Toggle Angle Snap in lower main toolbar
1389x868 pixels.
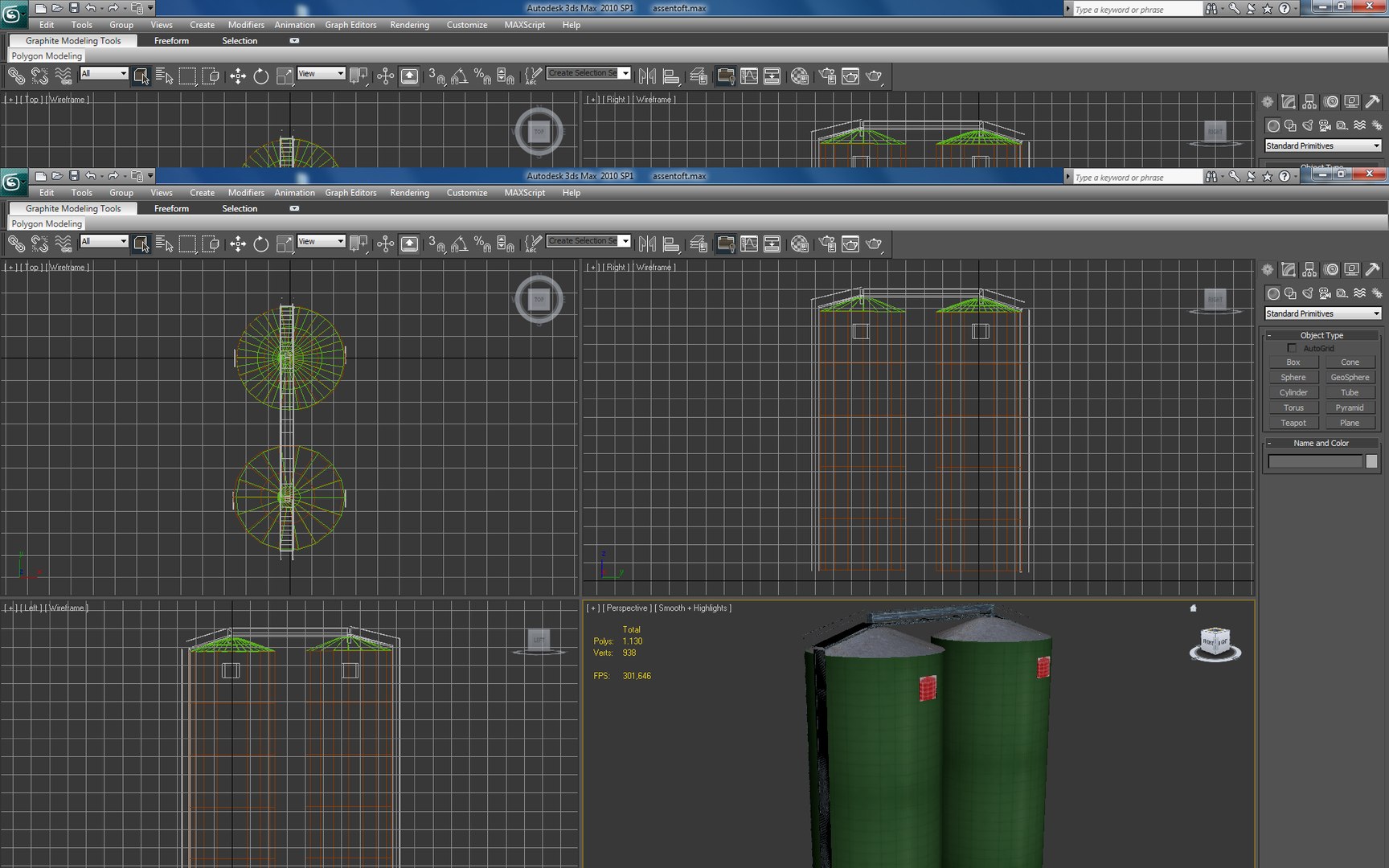click(459, 244)
